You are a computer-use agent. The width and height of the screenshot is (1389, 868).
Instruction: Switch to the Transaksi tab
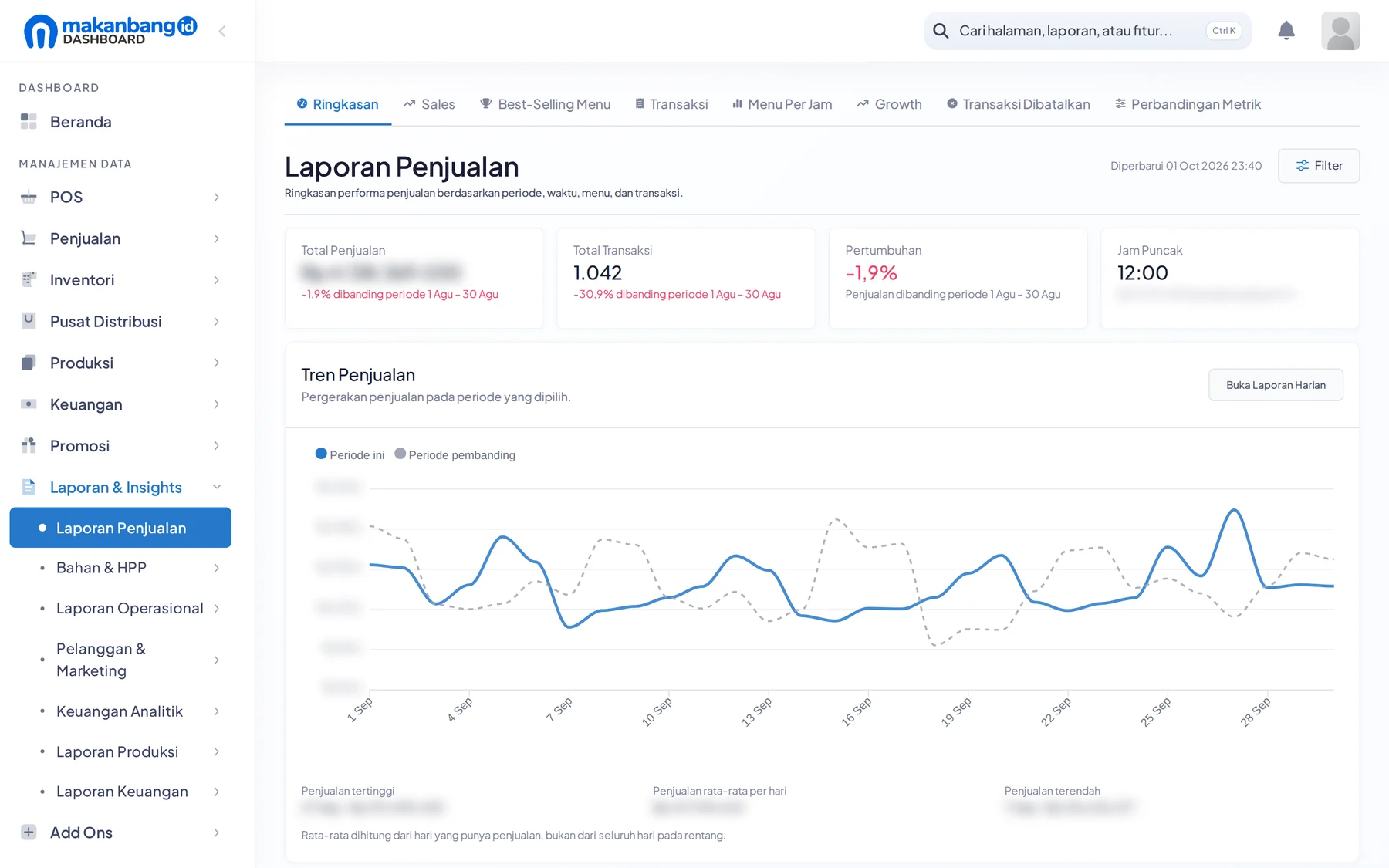tap(671, 104)
